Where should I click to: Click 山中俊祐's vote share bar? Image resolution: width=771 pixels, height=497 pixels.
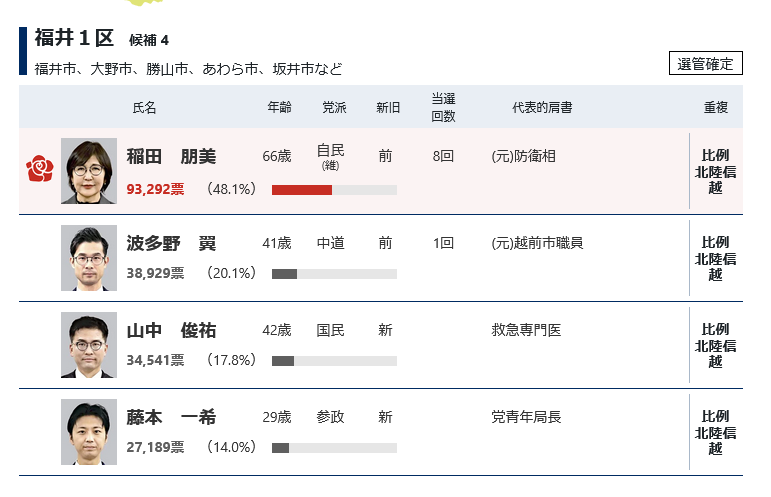[x=283, y=361]
